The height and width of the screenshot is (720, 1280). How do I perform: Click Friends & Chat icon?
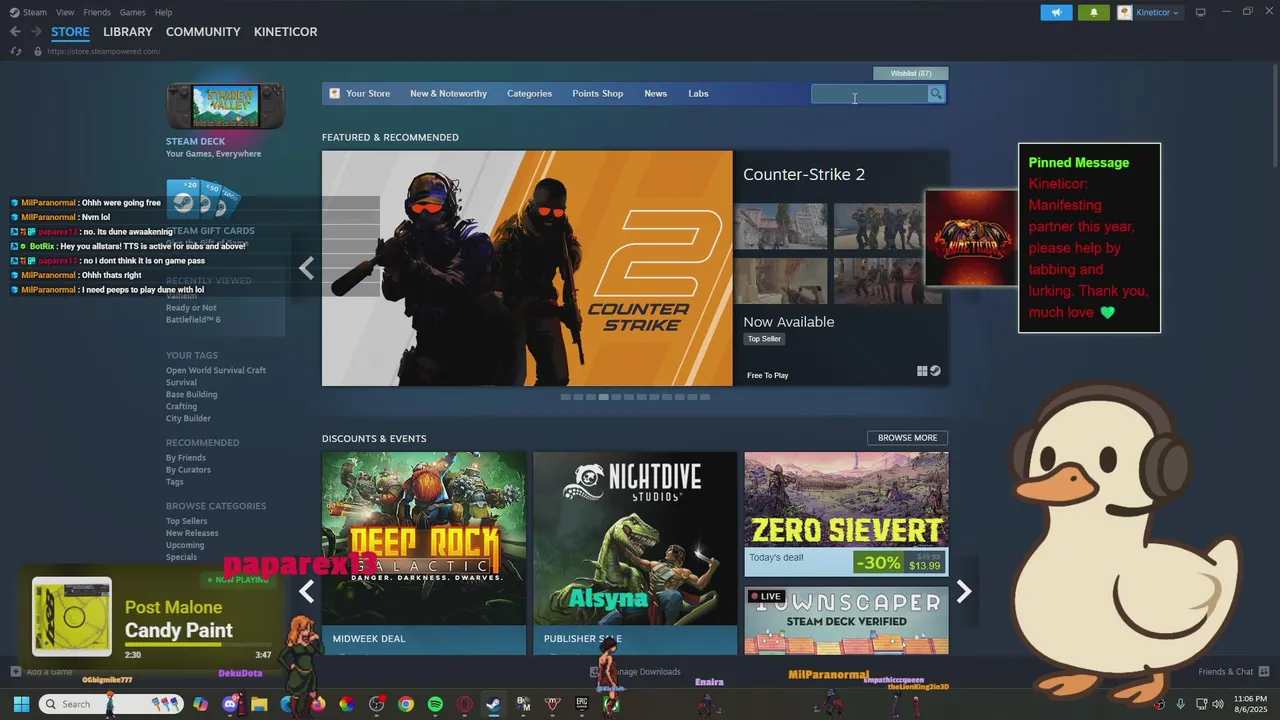pyautogui.click(x=1264, y=671)
